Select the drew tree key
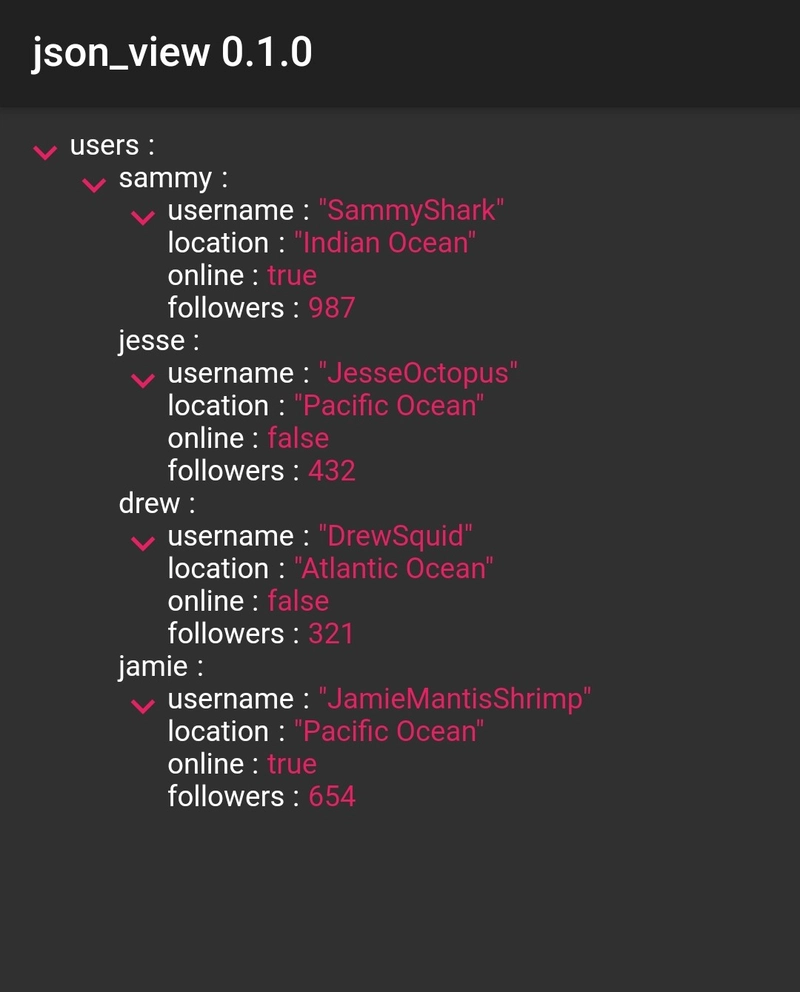Image resolution: width=800 pixels, height=992 pixels. point(149,503)
